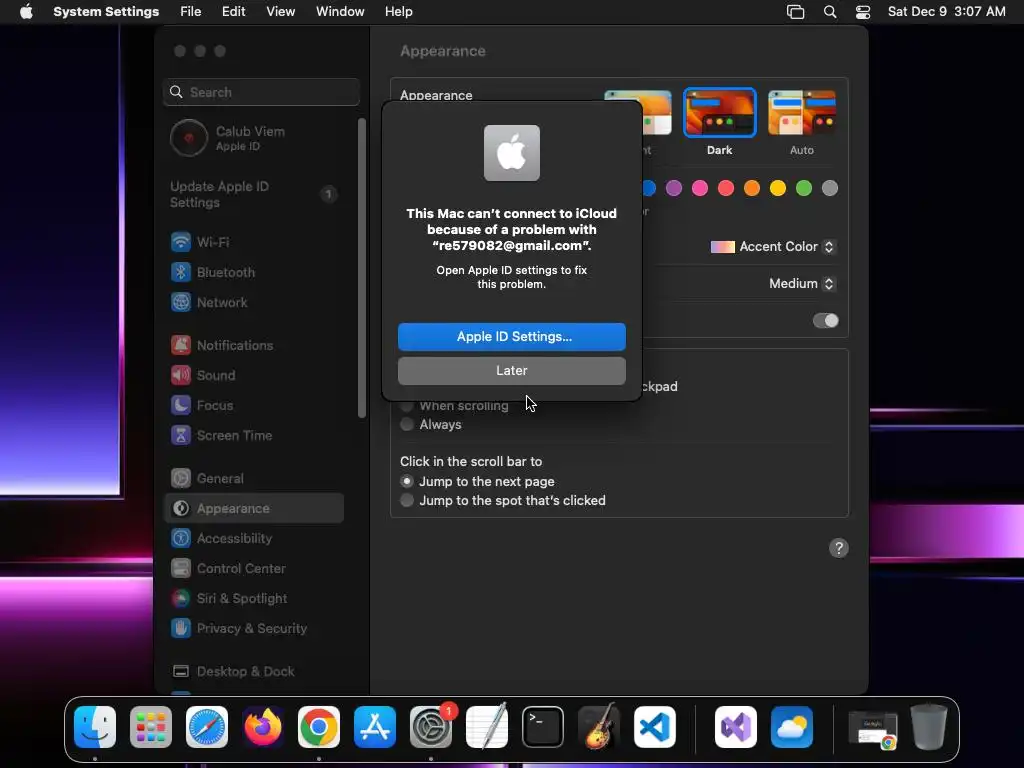Toggle the switch under Medium dropdown
The width and height of the screenshot is (1024, 768).
(x=825, y=321)
